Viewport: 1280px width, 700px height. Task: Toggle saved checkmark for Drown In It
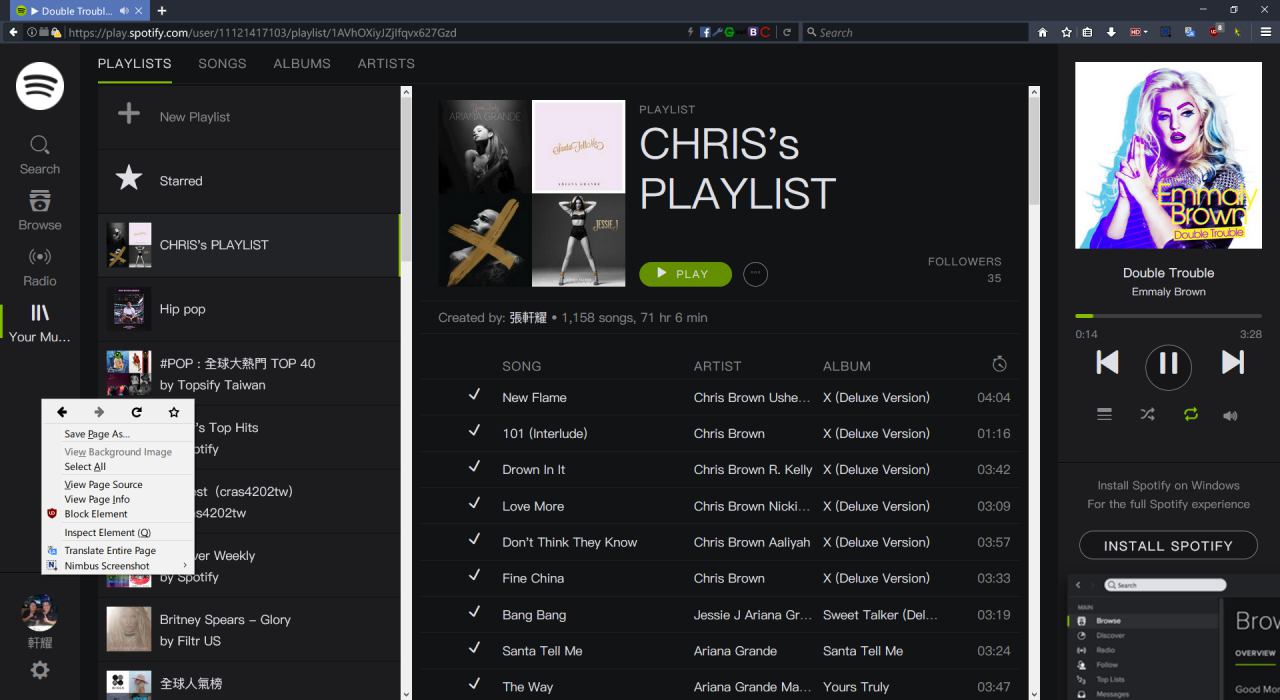point(475,467)
